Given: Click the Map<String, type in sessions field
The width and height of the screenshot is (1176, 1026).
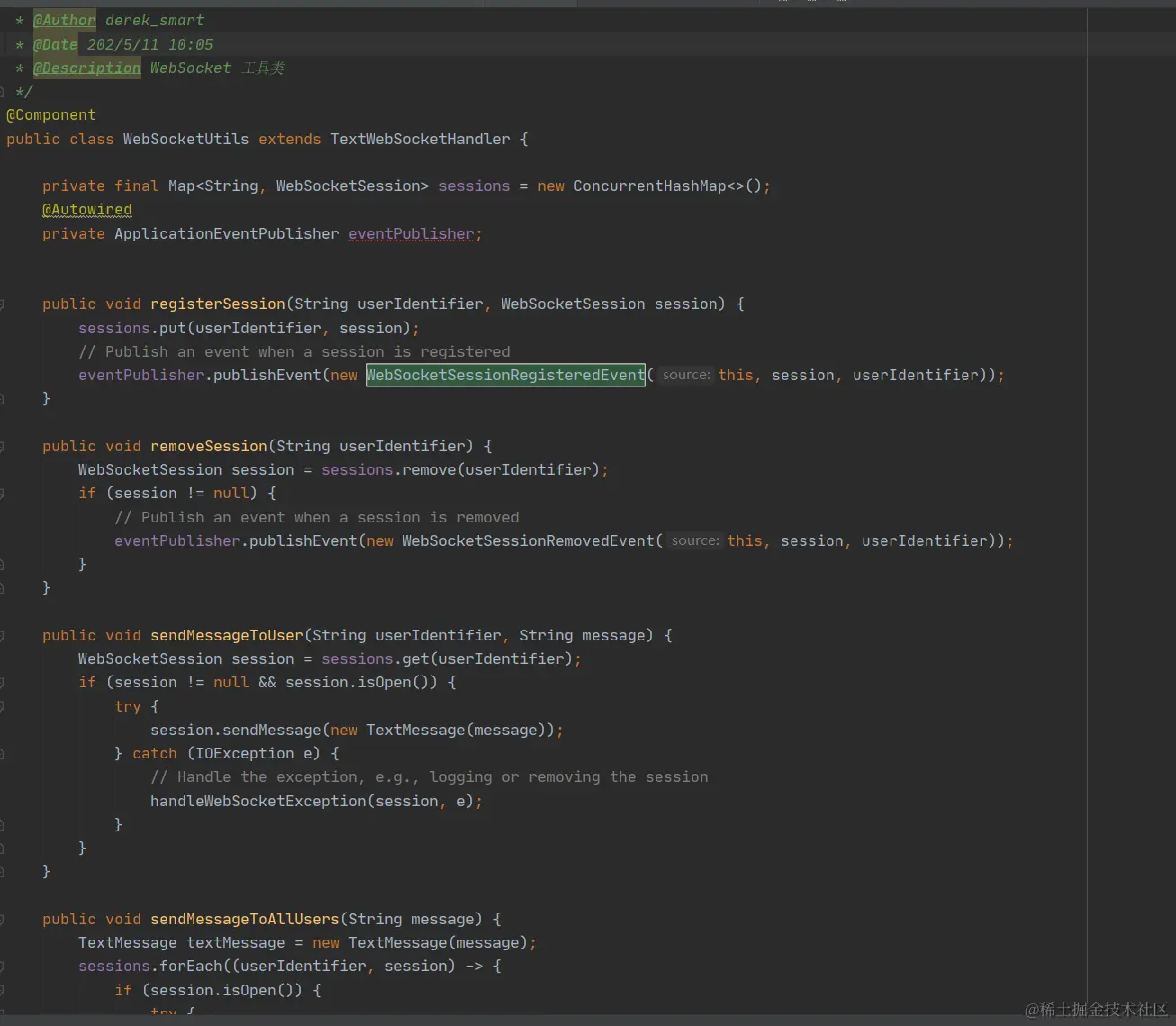Looking at the screenshot, I should [218, 186].
